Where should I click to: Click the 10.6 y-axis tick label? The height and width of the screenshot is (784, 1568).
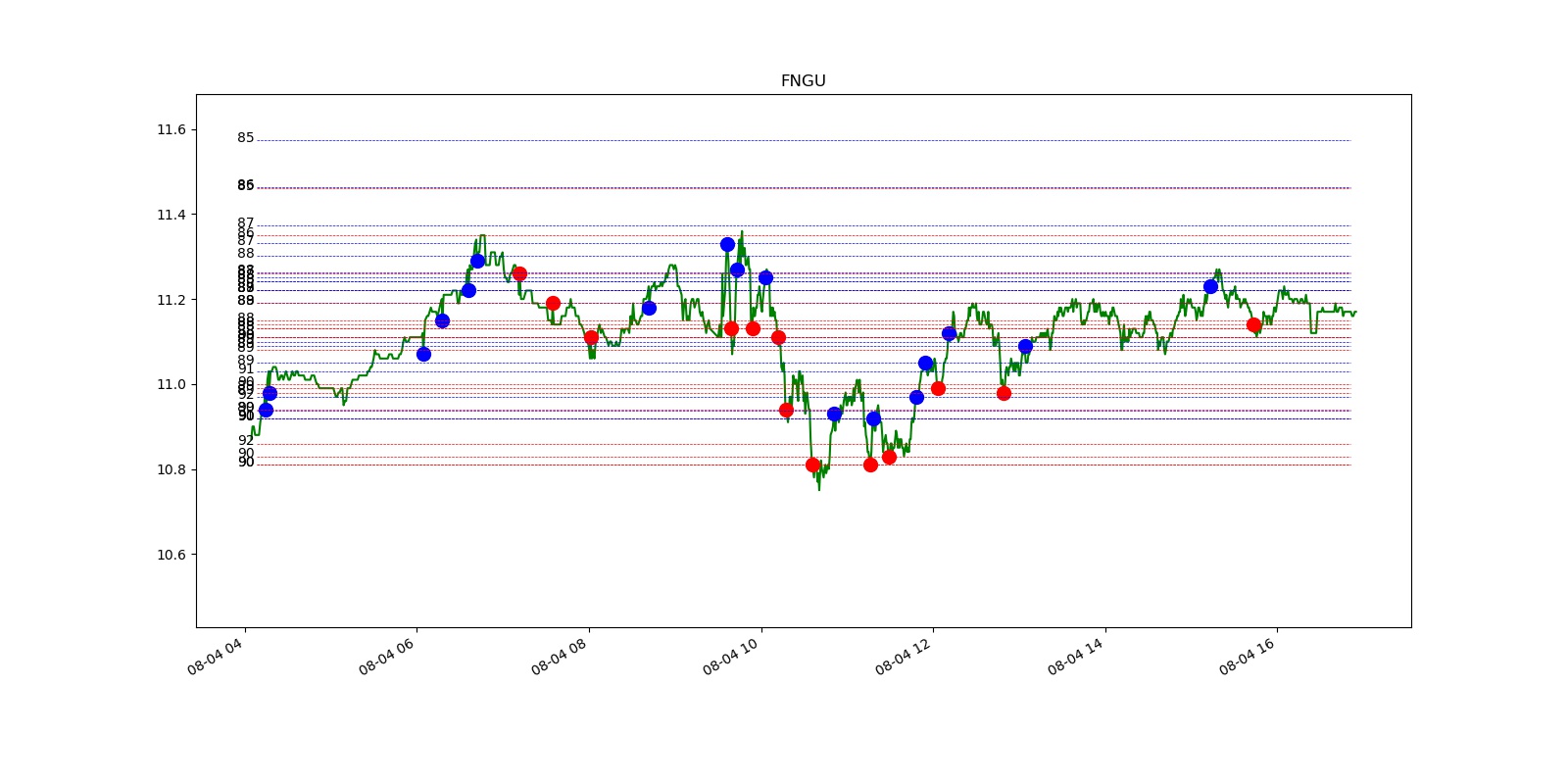(x=171, y=555)
